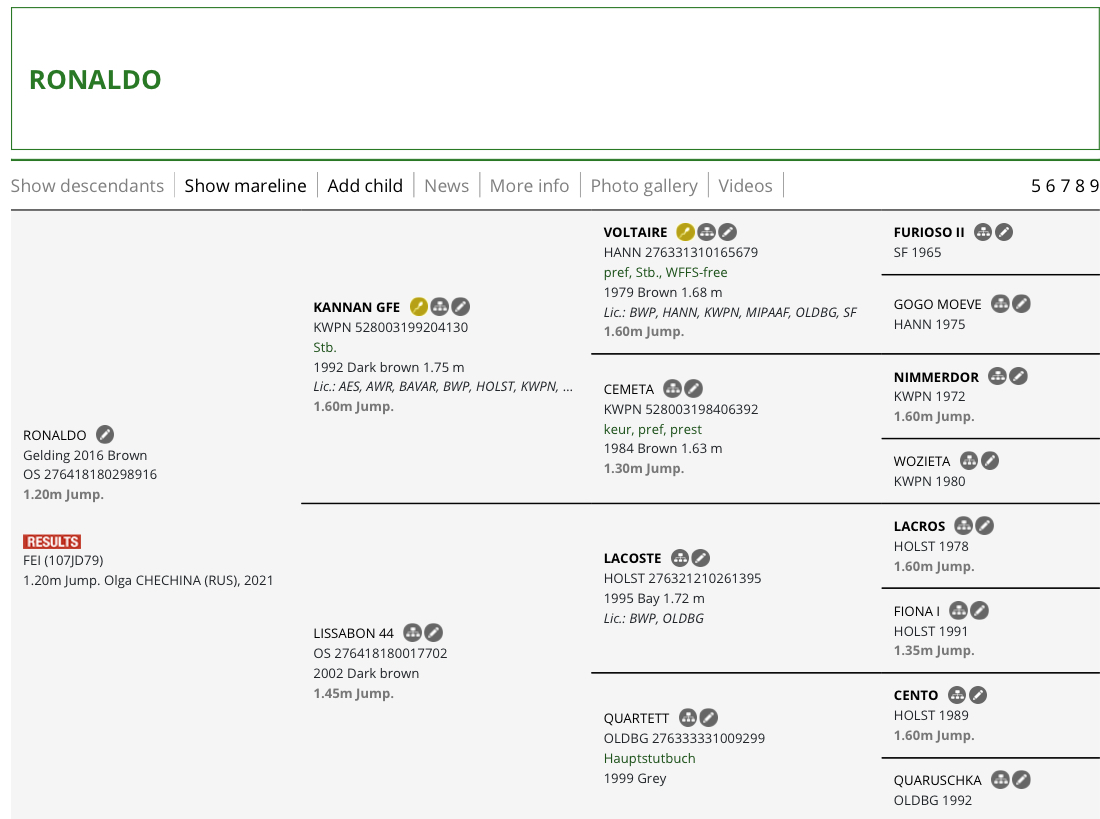Click the edit pencil icon next to RONALDO

tap(105, 435)
